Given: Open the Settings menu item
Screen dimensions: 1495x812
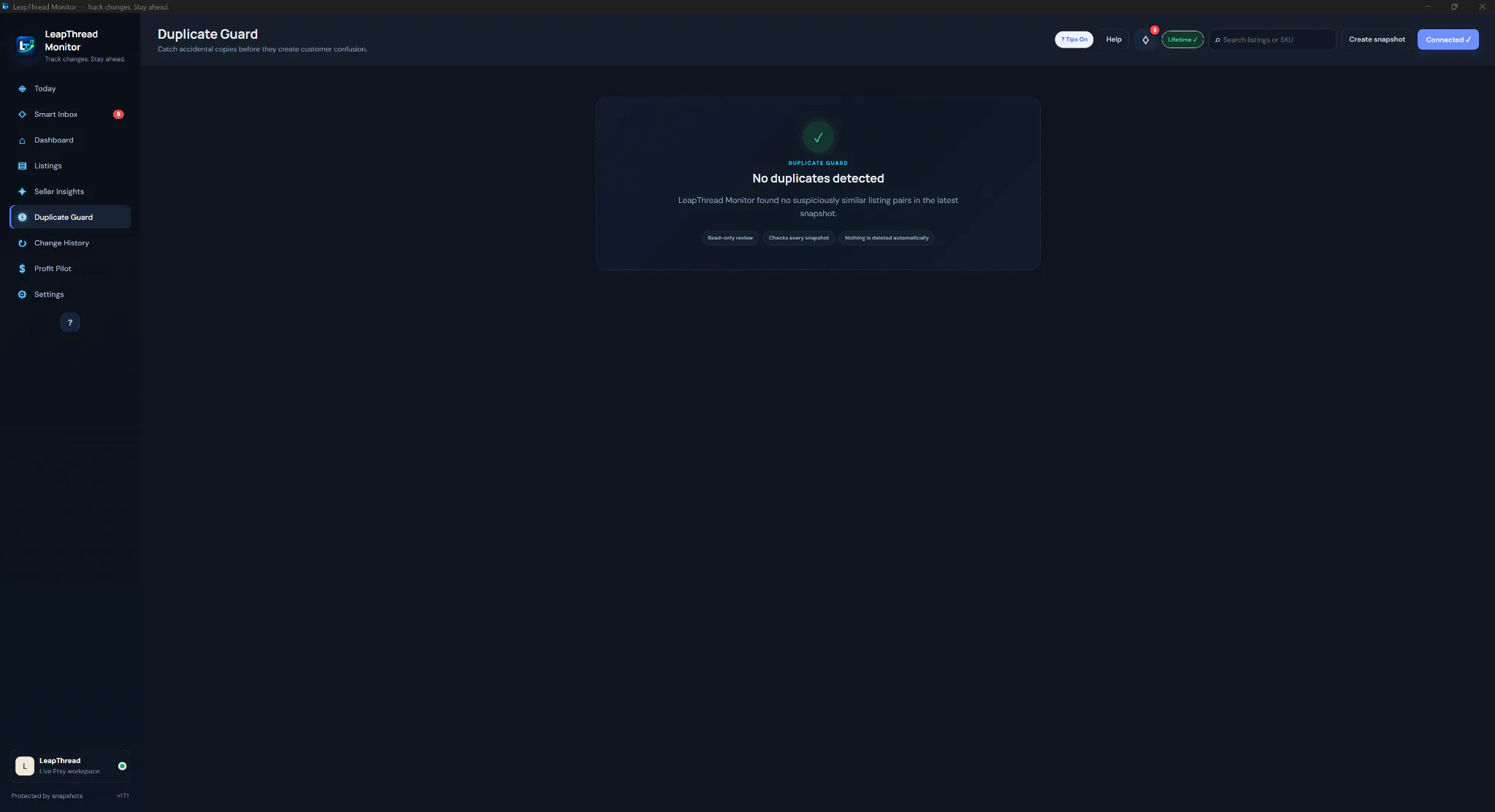Looking at the screenshot, I should click(x=70, y=294).
